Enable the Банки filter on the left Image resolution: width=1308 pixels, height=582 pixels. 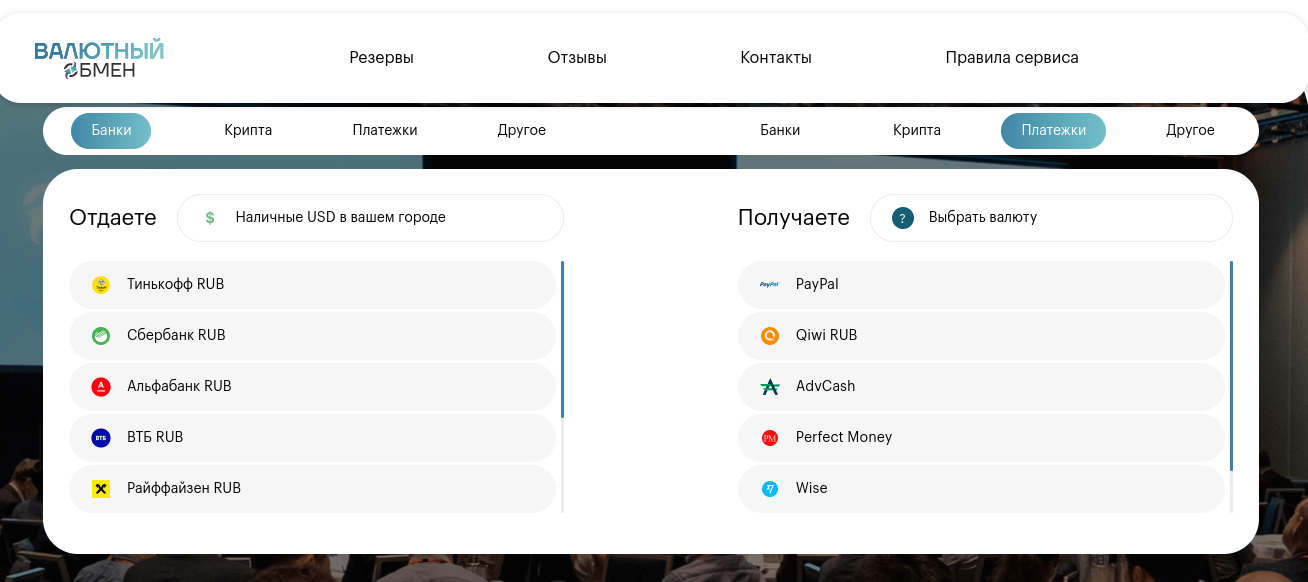111,130
